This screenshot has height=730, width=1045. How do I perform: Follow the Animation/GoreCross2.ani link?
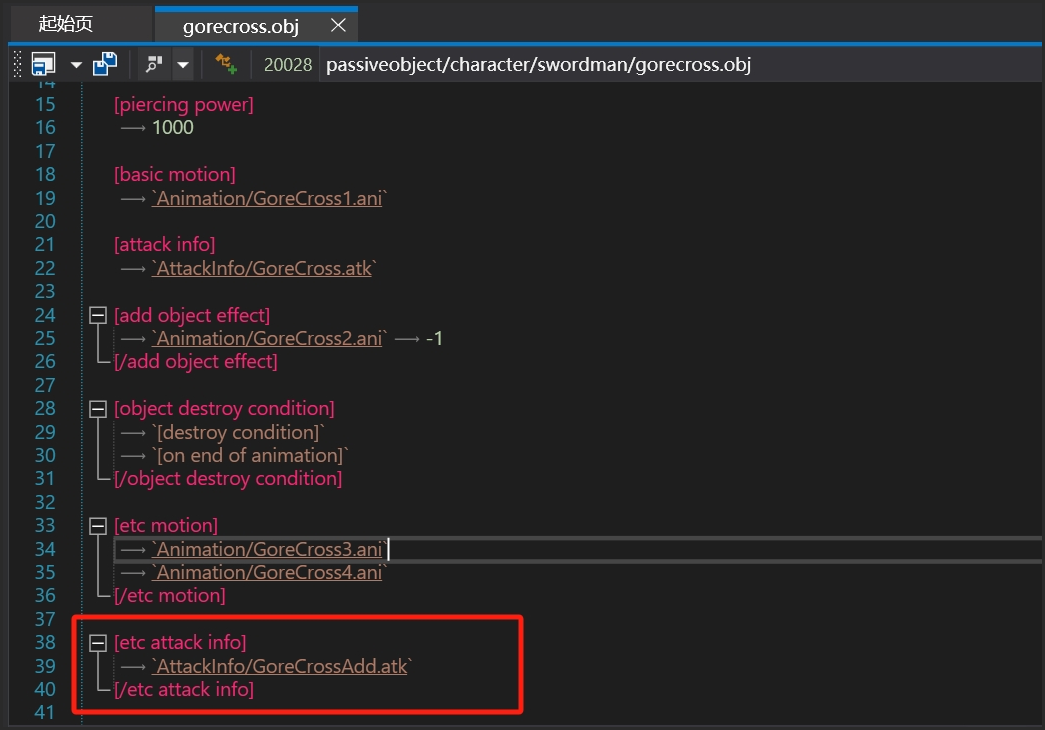coord(268,339)
